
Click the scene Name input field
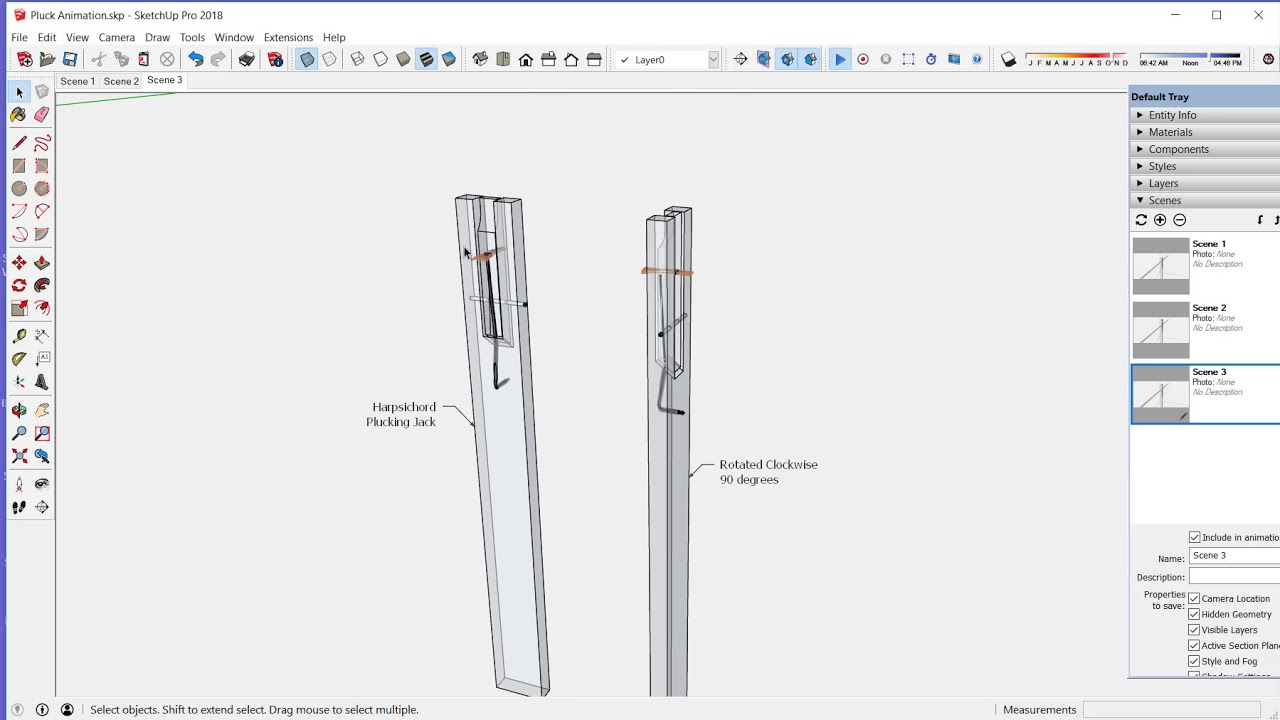point(1234,556)
